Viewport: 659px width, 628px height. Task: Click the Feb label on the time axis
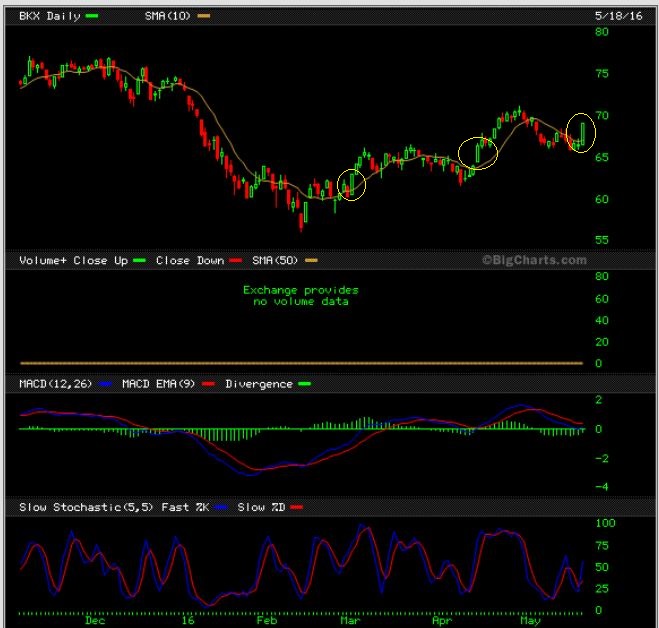266,620
